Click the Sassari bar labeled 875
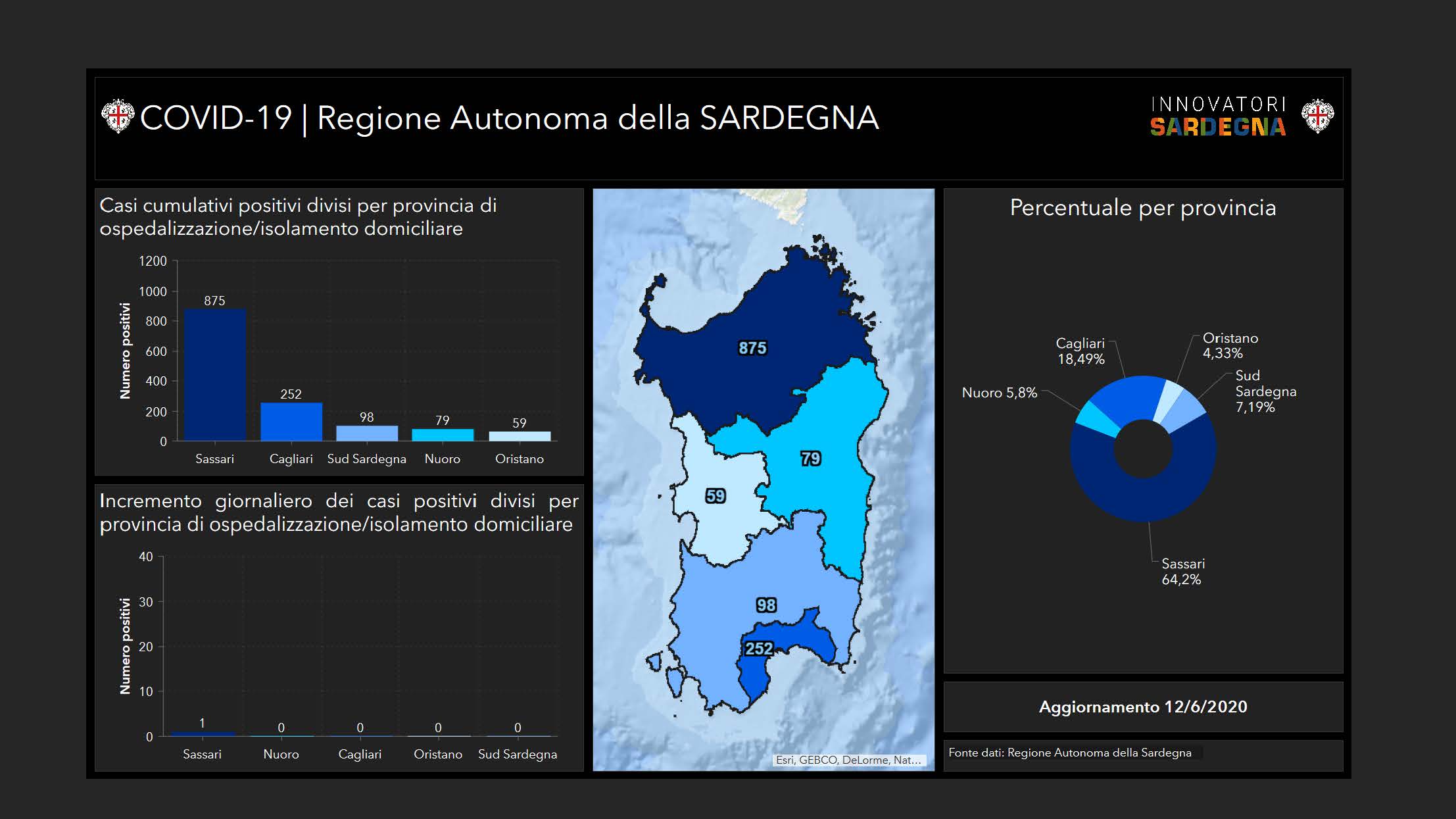The height and width of the screenshot is (819, 1456). tap(214, 374)
